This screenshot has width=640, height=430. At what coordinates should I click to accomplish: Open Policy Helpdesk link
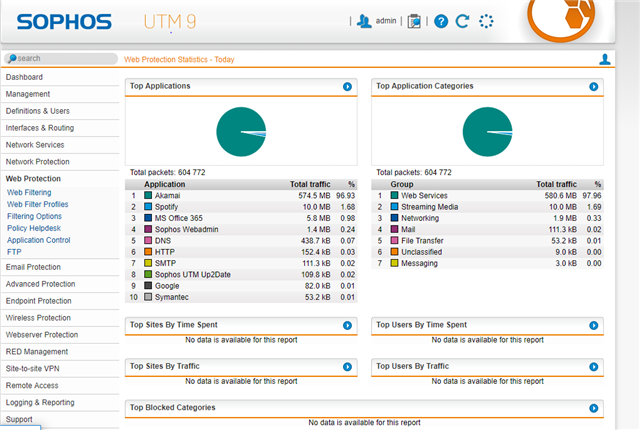tap(34, 228)
